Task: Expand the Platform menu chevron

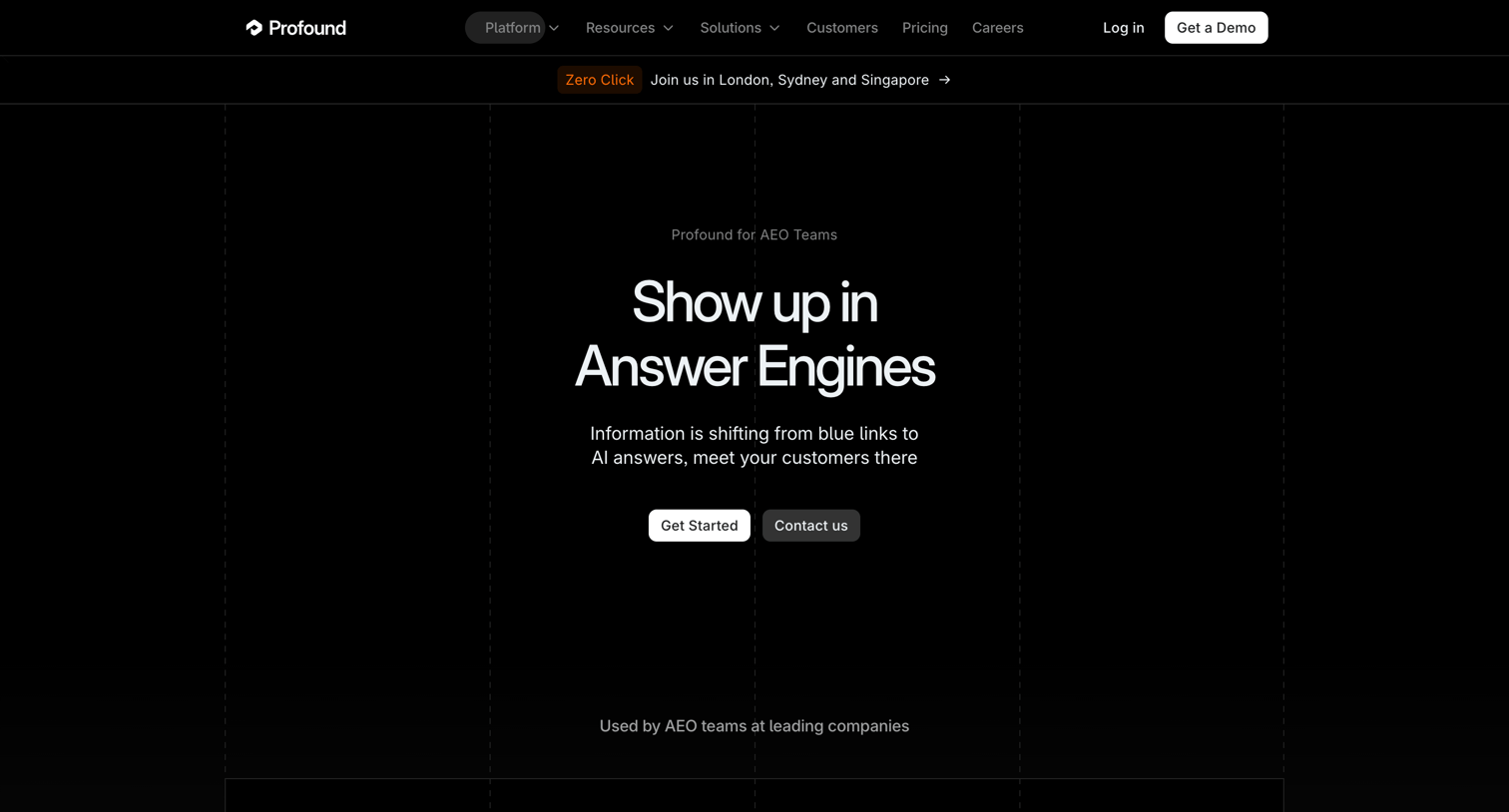Action: (x=554, y=28)
